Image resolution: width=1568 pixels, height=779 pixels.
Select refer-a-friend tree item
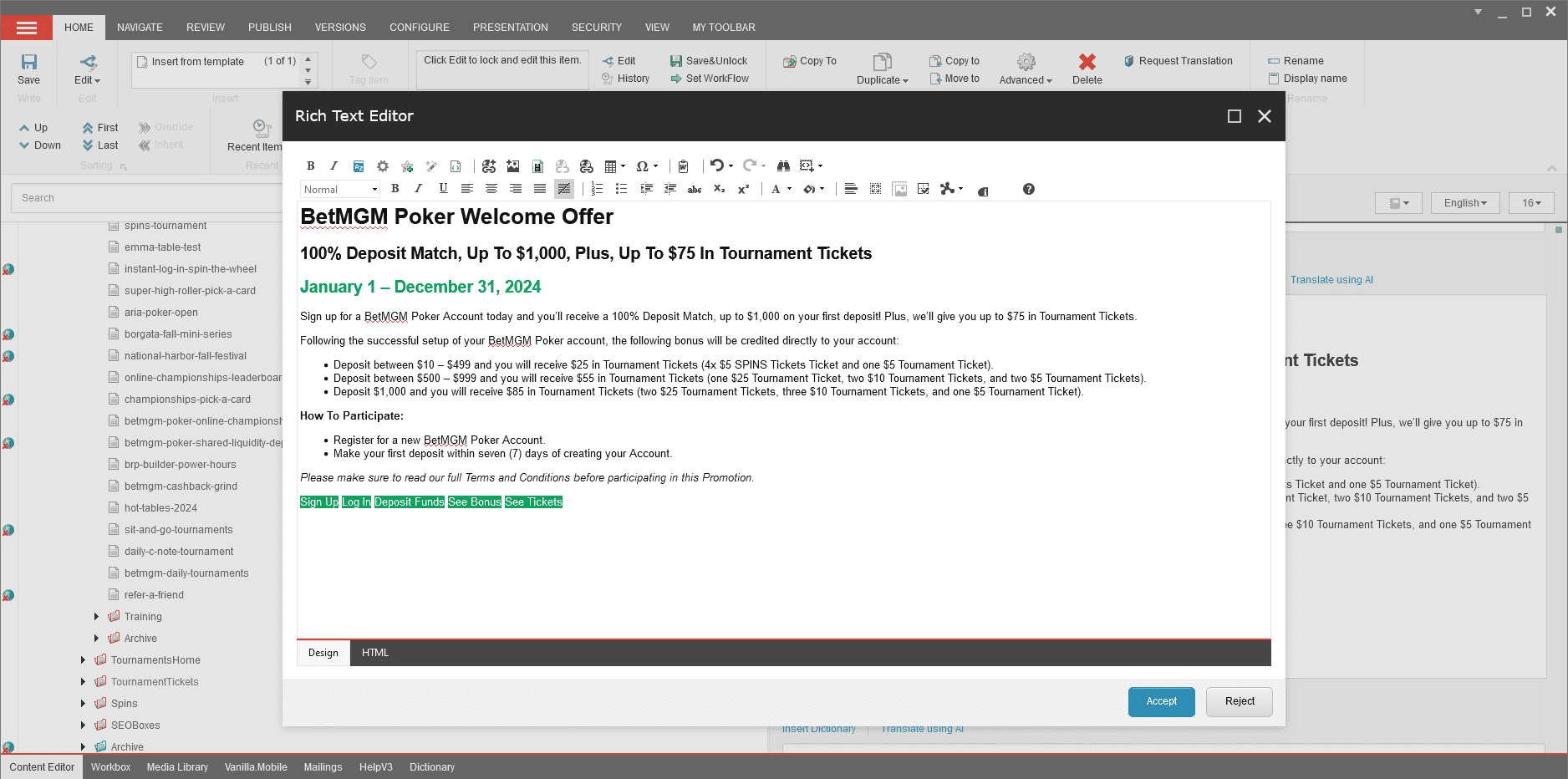point(154,595)
